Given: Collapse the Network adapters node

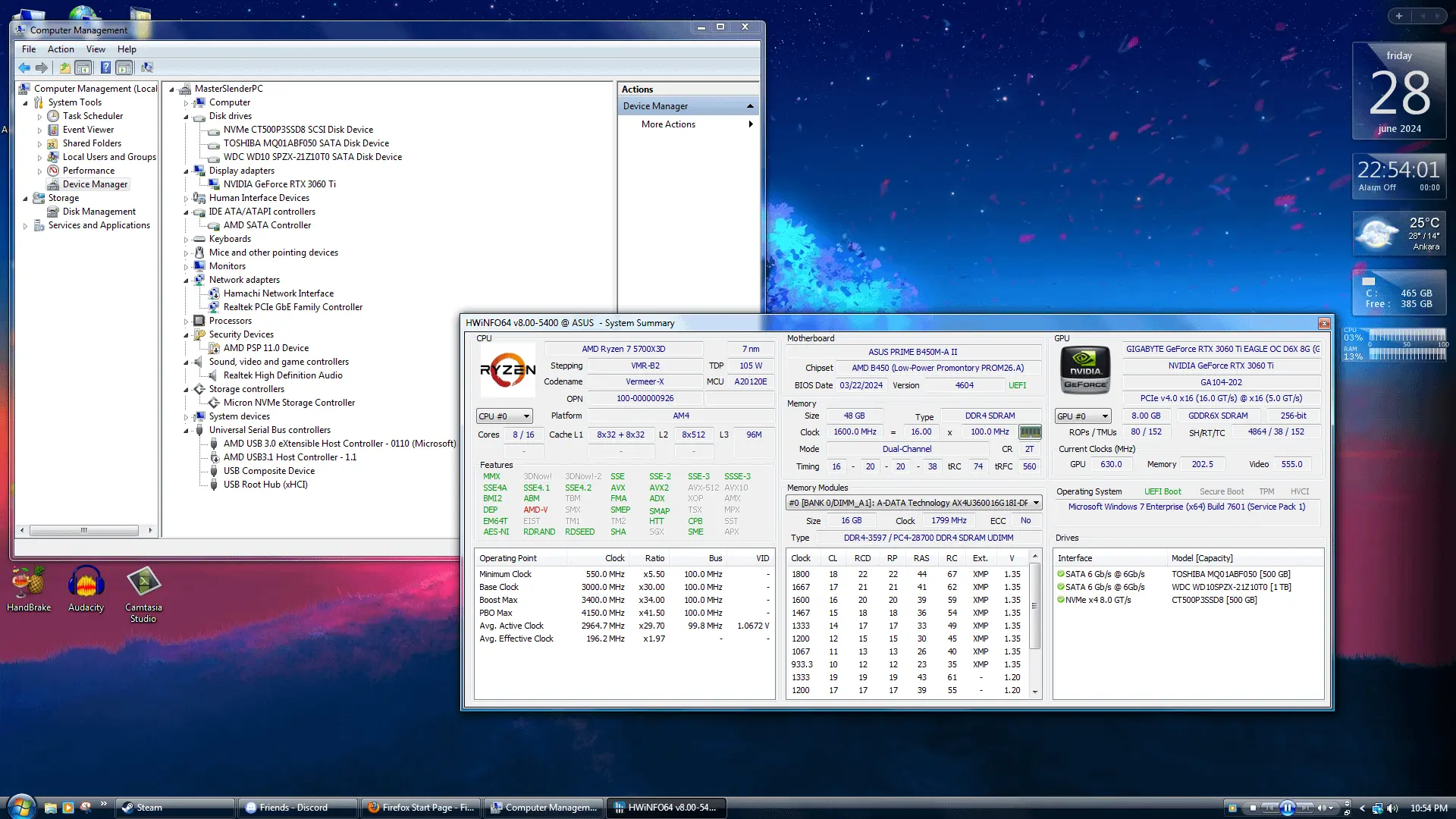Looking at the screenshot, I should tap(186, 281).
